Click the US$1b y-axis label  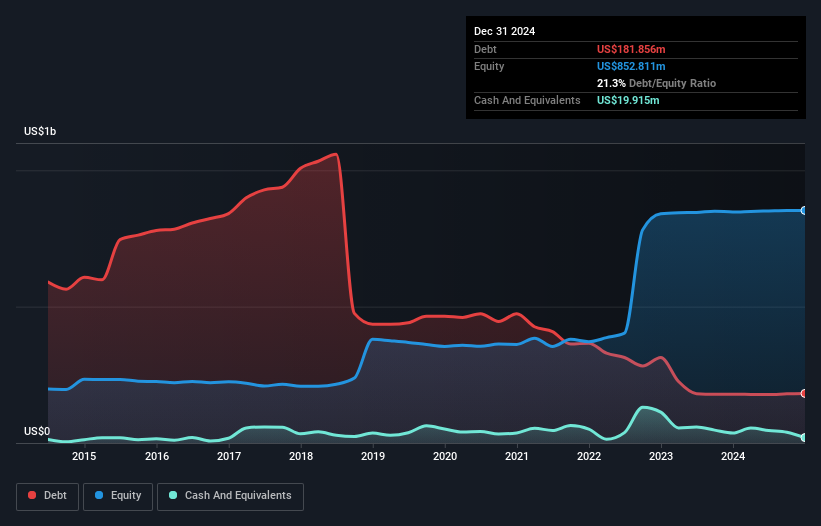(x=40, y=131)
